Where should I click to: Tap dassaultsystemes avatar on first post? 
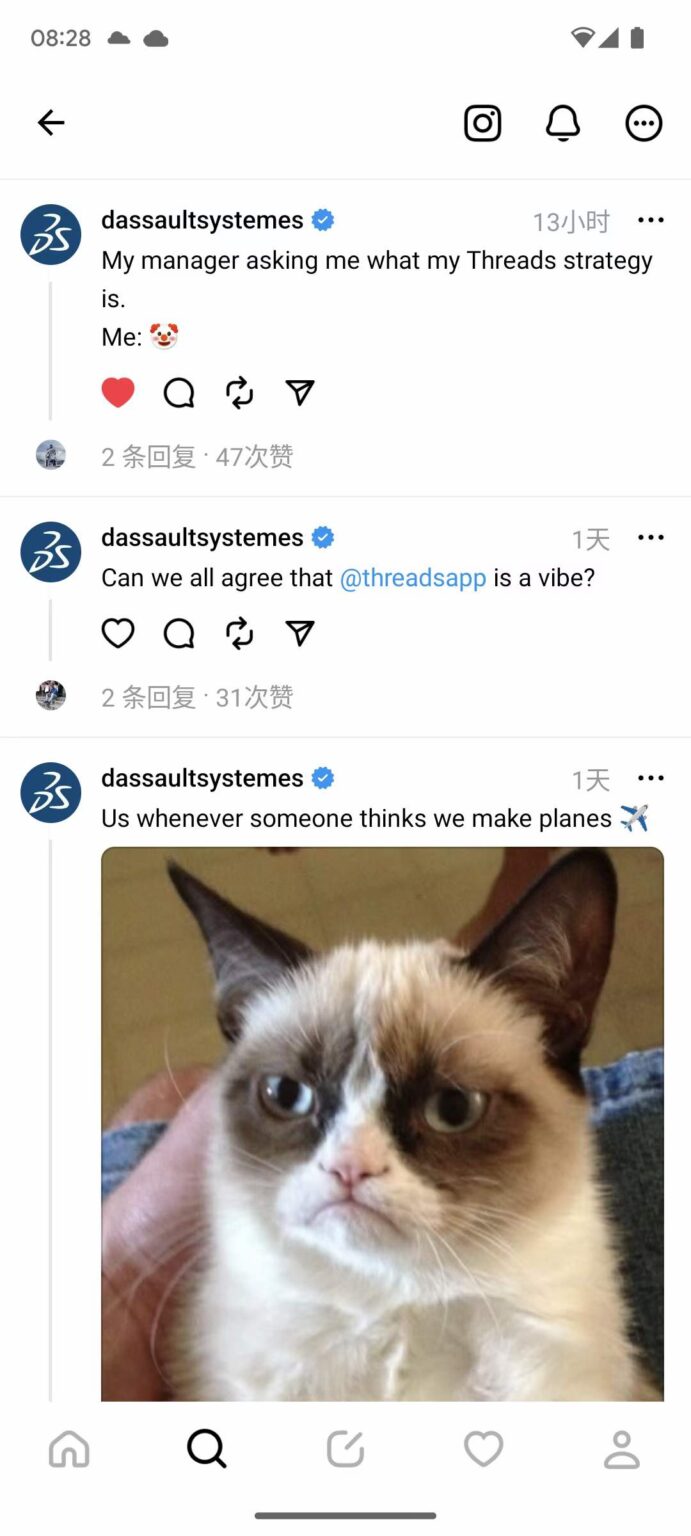click(51, 235)
